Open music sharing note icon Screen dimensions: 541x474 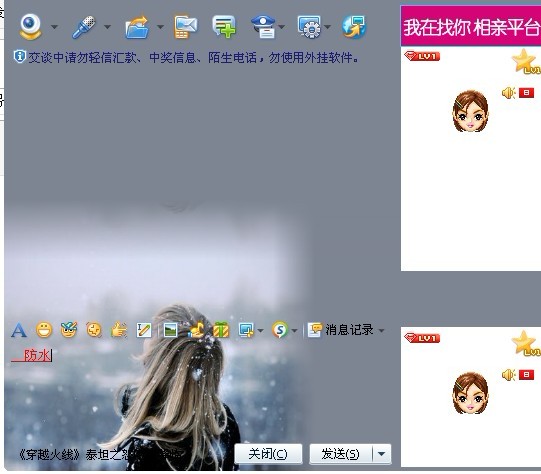click(x=196, y=330)
